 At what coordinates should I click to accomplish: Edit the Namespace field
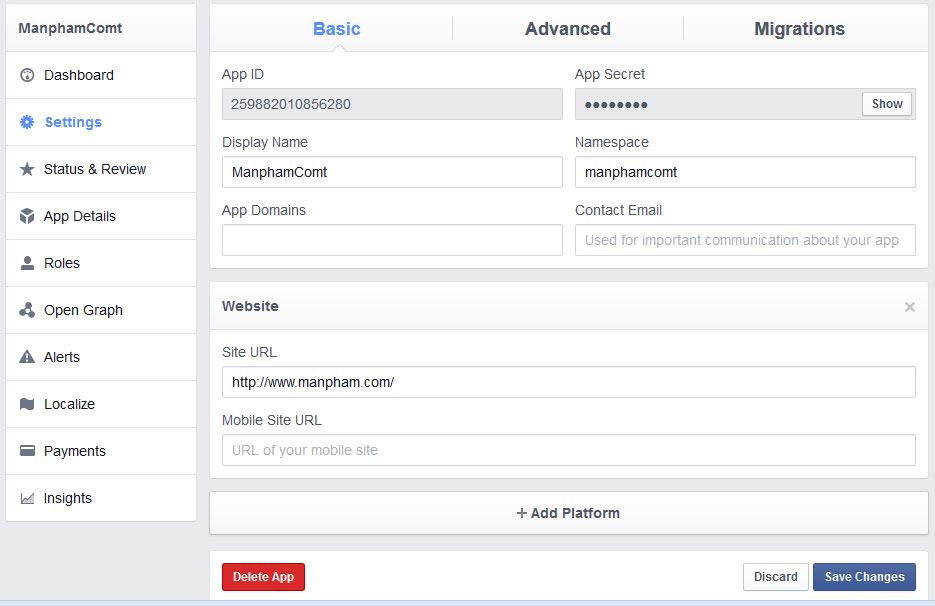[x=745, y=172]
